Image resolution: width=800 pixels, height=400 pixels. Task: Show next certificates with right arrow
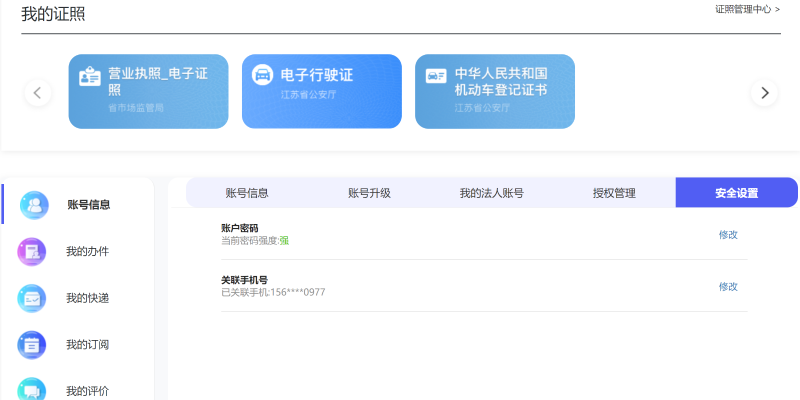[x=764, y=93]
